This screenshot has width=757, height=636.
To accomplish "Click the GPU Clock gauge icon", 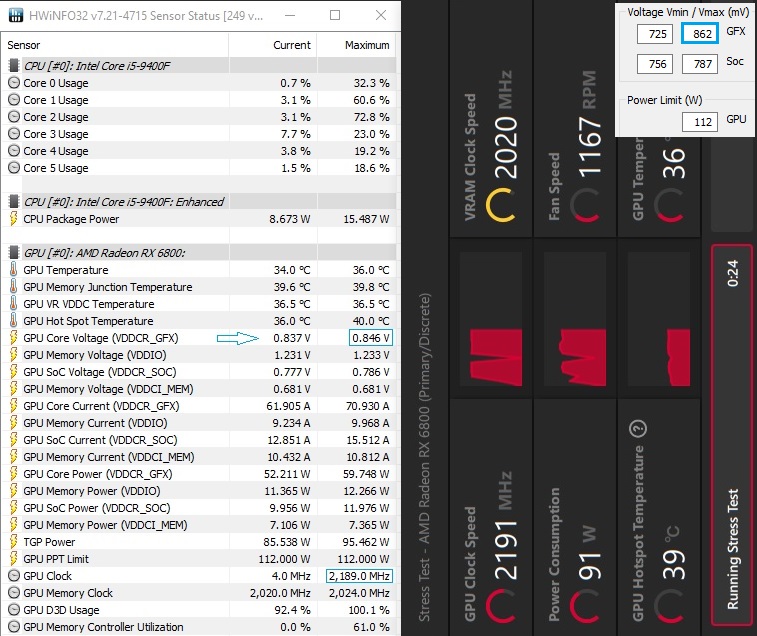I will pos(14,576).
